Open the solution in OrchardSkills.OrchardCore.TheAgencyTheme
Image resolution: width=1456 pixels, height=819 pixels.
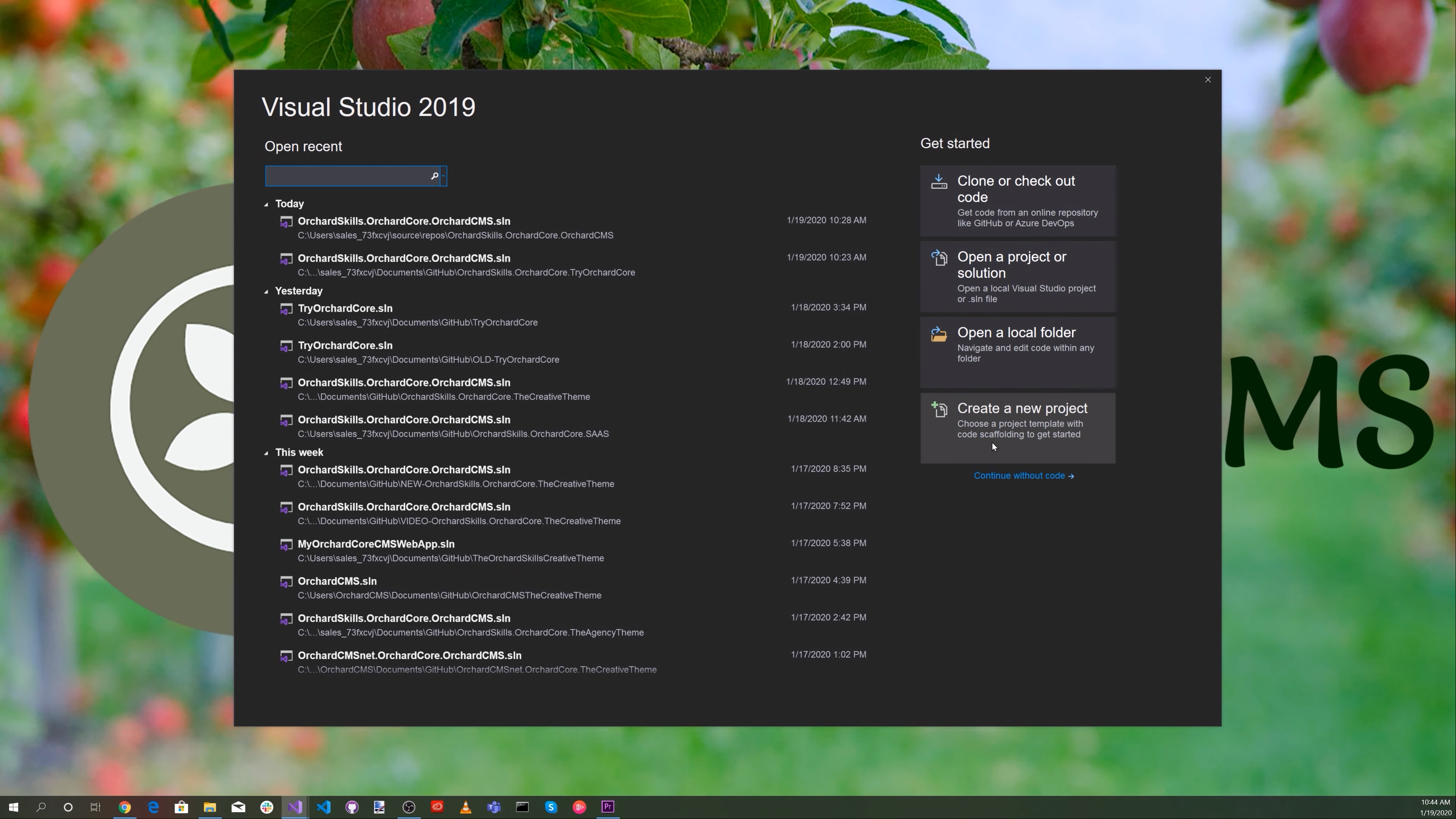[573, 625]
